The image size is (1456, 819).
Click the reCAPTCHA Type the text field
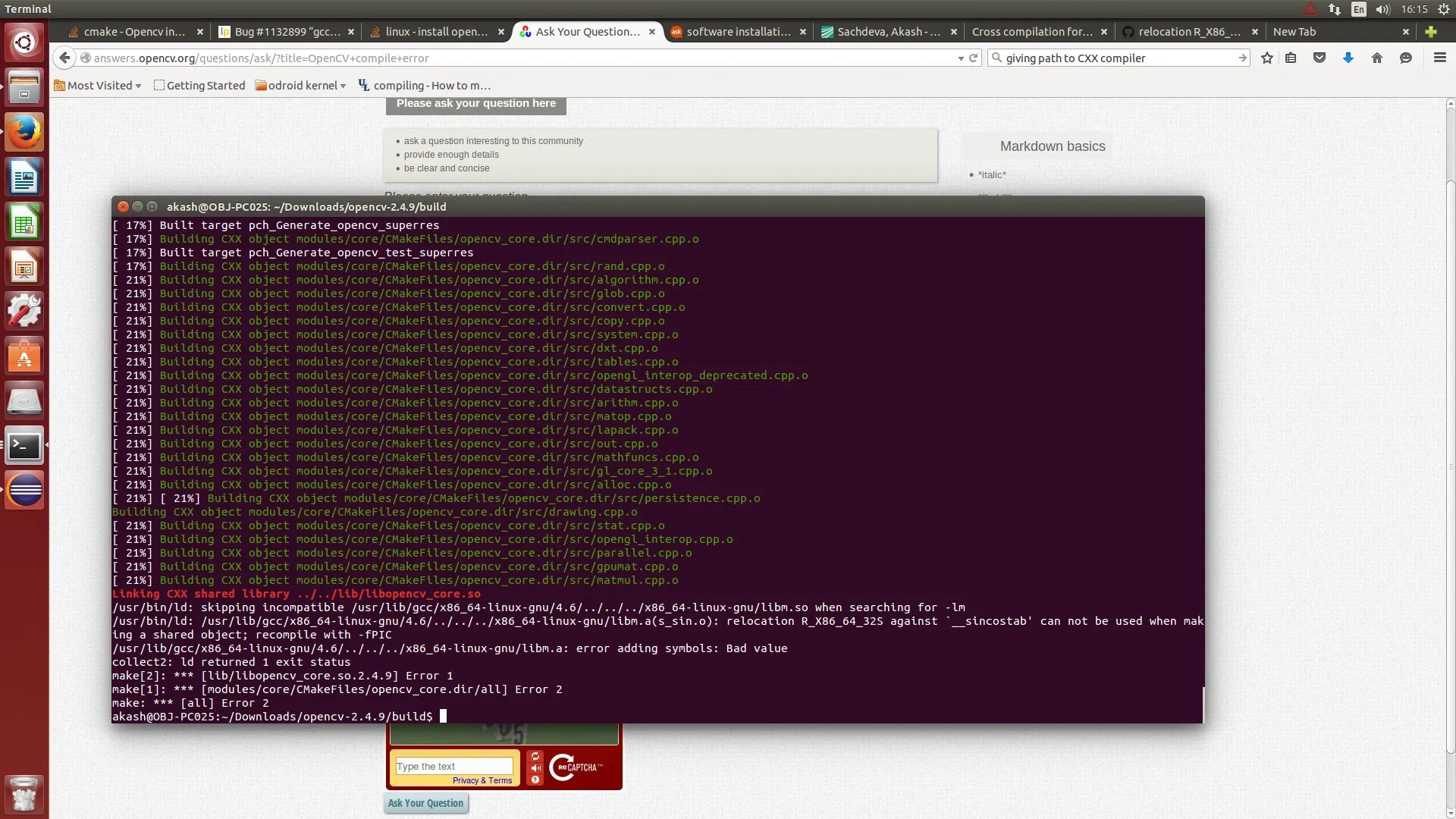point(453,766)
